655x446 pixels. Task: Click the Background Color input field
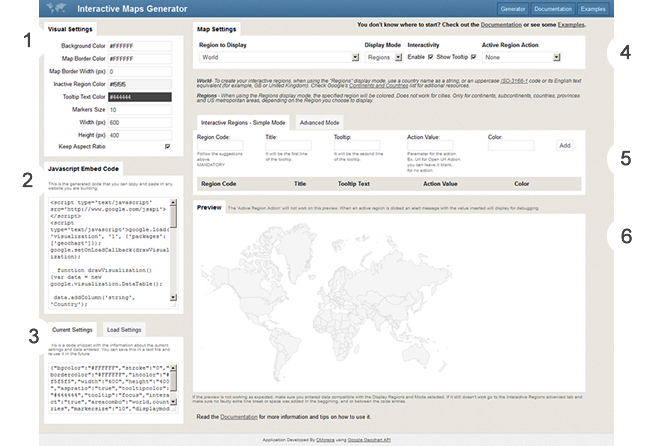pyautogui.click(x=139, y=46)
